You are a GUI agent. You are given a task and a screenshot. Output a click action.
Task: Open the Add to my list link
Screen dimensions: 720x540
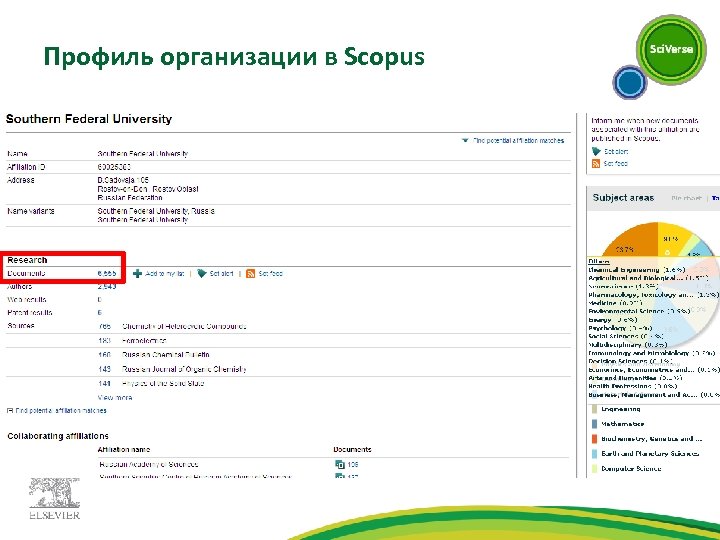click(x=165, y=274)
